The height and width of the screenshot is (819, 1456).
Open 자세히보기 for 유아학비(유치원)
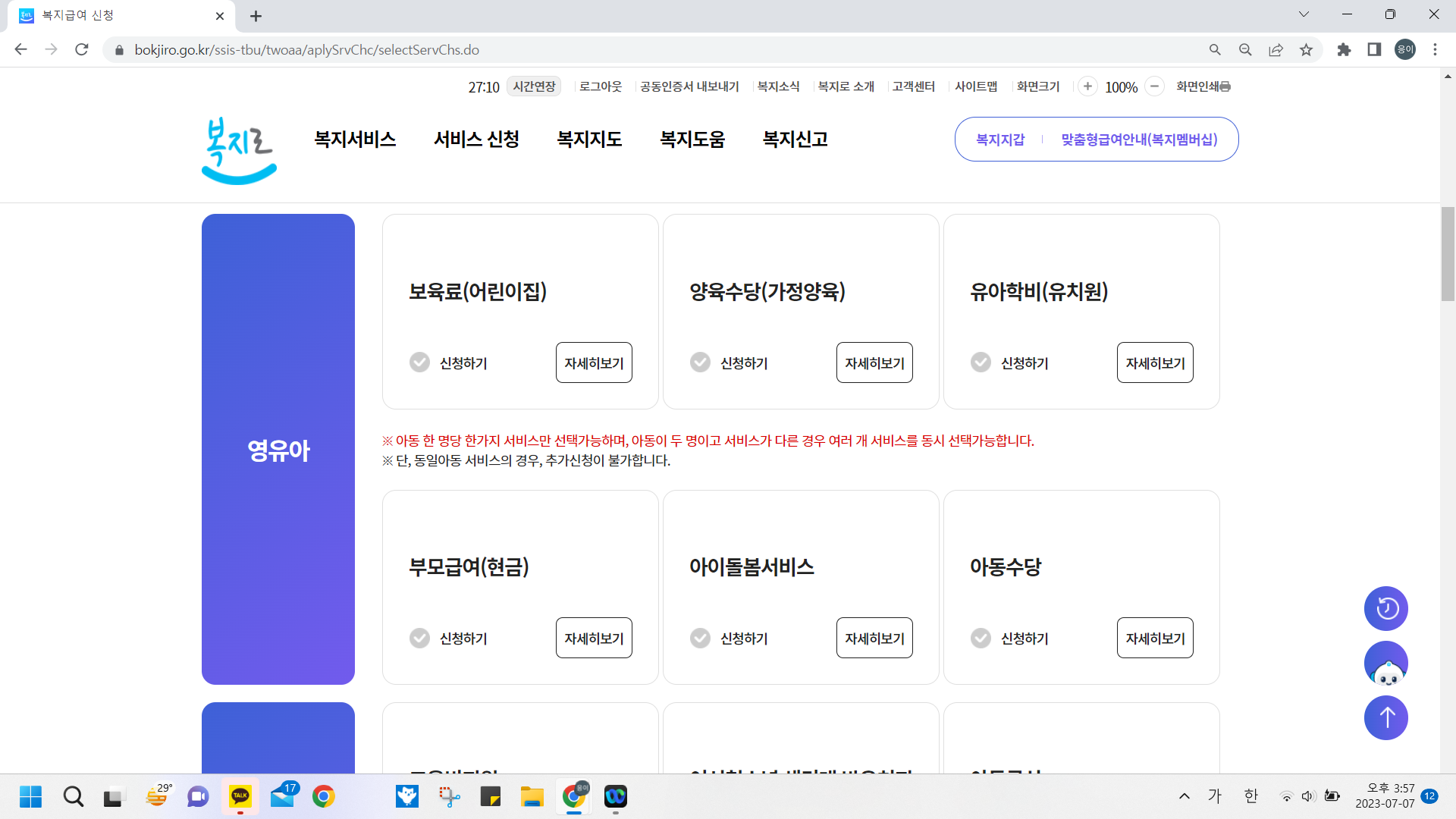click(1154, 362)
